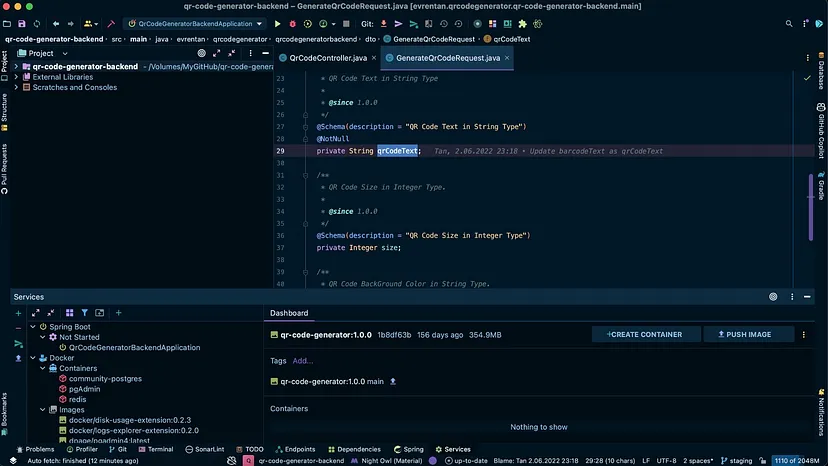Hide the Services panel minus icon
Image resolution: width=828 pixels, height=466 pixels.
coord(807,297)
